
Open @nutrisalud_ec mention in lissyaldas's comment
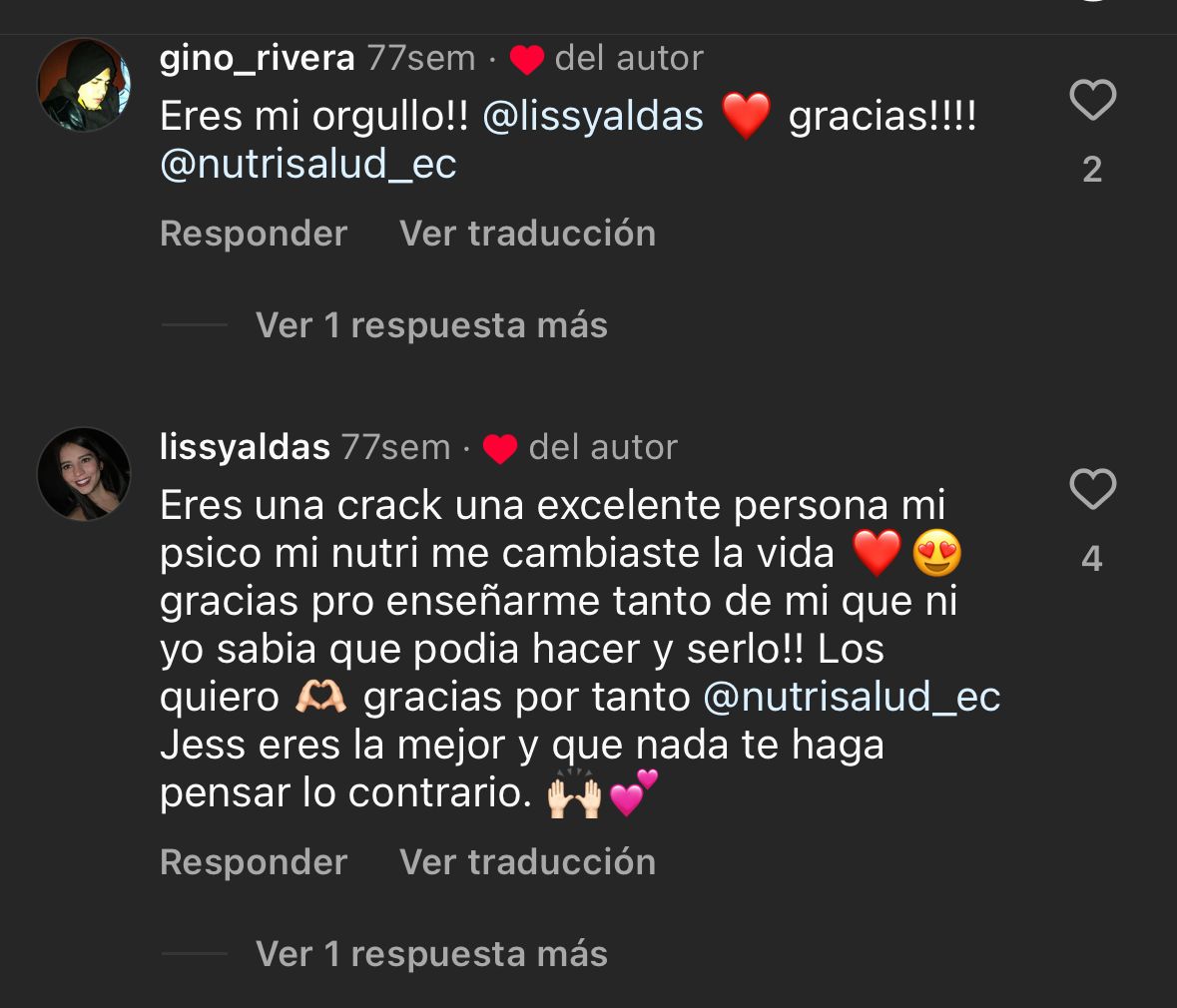852,697
